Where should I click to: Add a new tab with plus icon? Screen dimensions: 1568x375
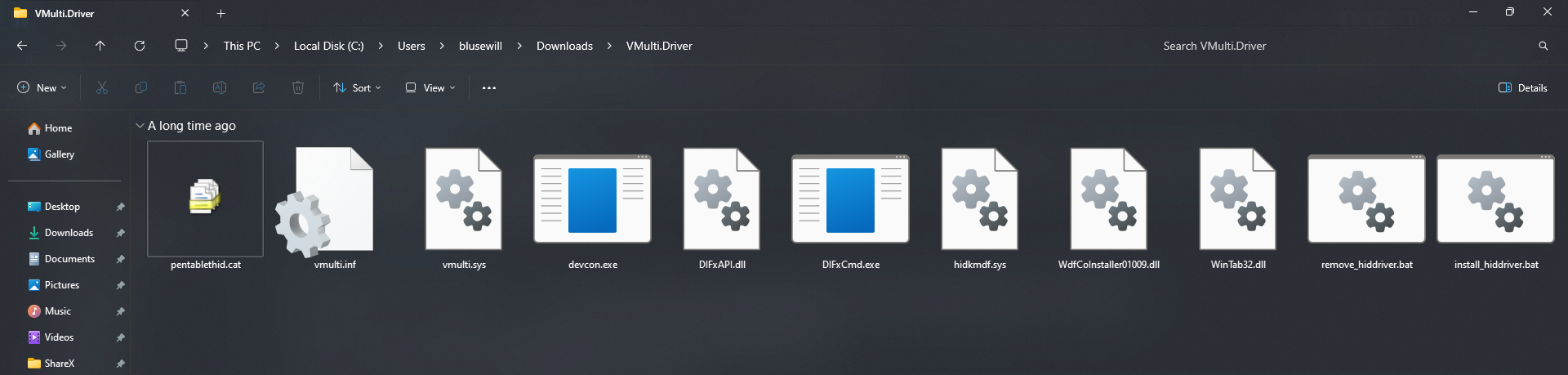pos(220,13)
